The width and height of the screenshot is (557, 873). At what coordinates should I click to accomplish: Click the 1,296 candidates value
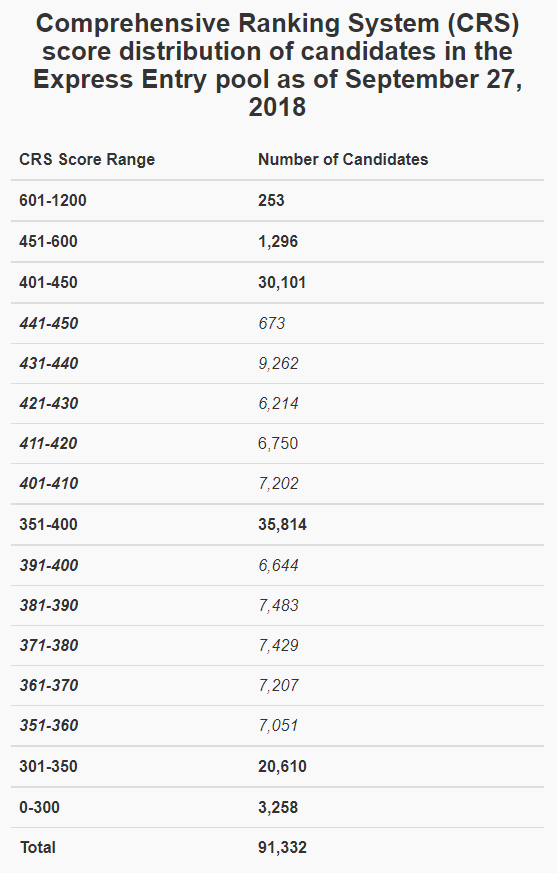[278, 242]
